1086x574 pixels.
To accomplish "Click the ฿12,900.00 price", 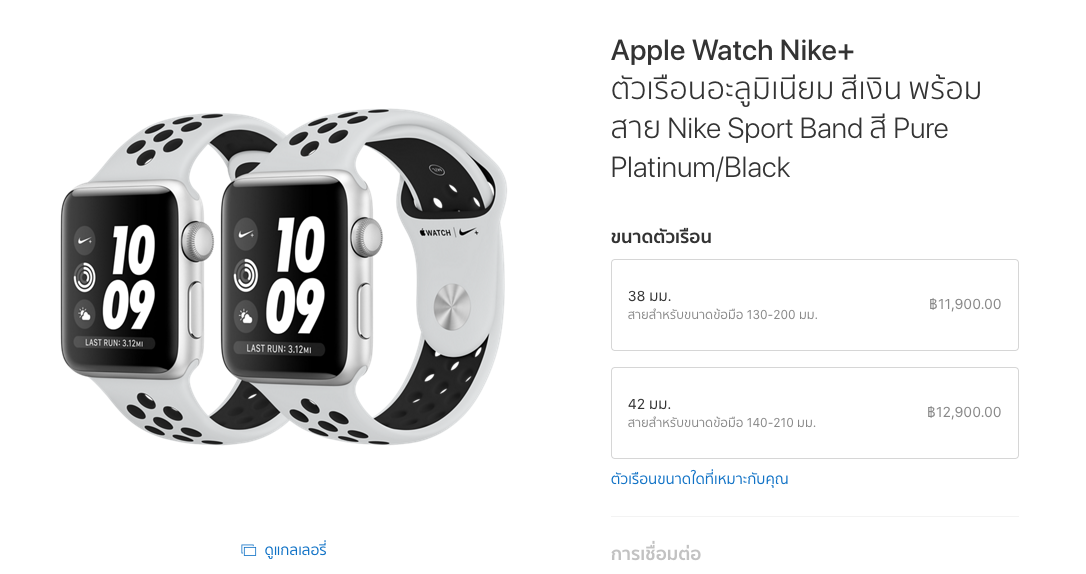I will click(964, 412).
